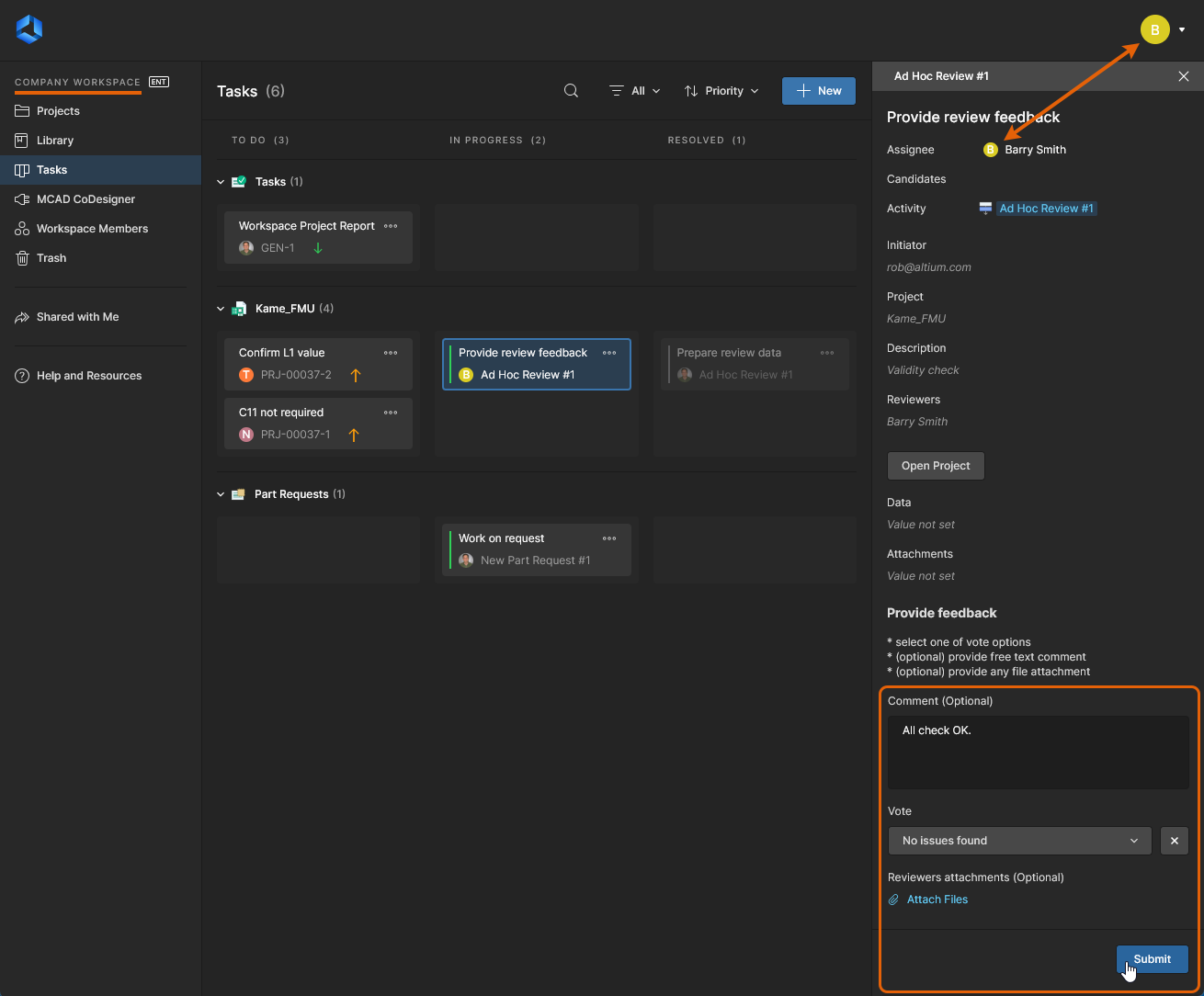The height and width of the screenshot is (996, 1204).
Task: Open Library in the sidebar
Action: pyautogui.click(x=100, y=141)
